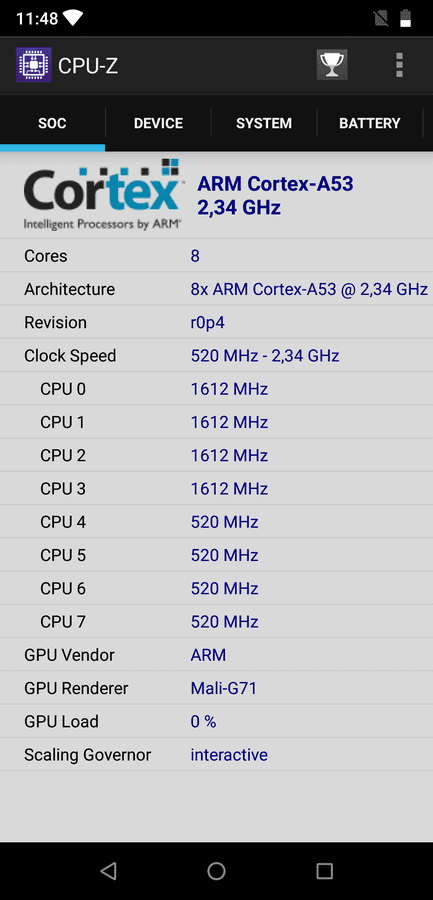This screenshot has height=900, width=433.
Task: Tap the recent apps square button
Action: tap(324, 871)
